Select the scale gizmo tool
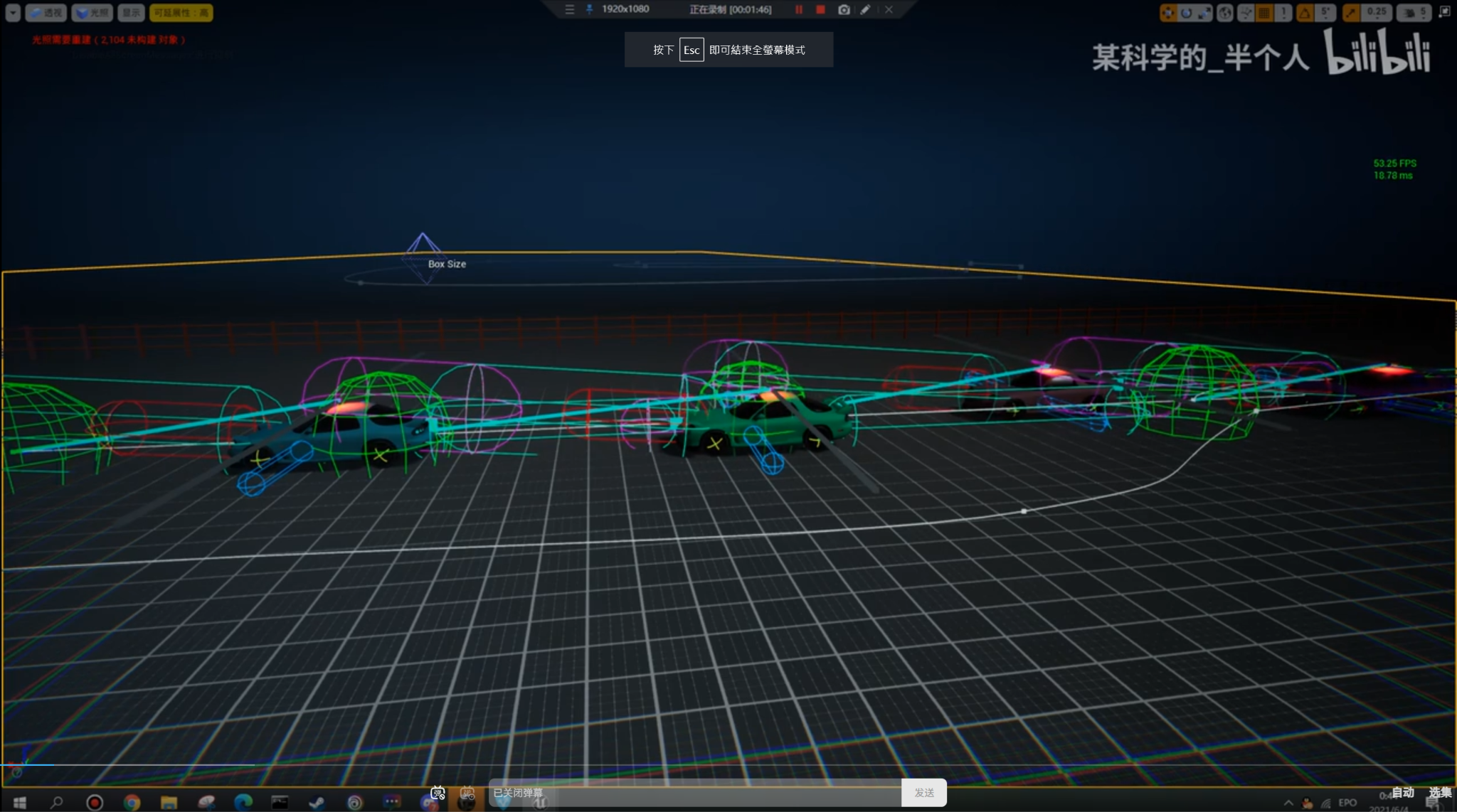 tap(1204, 13)
